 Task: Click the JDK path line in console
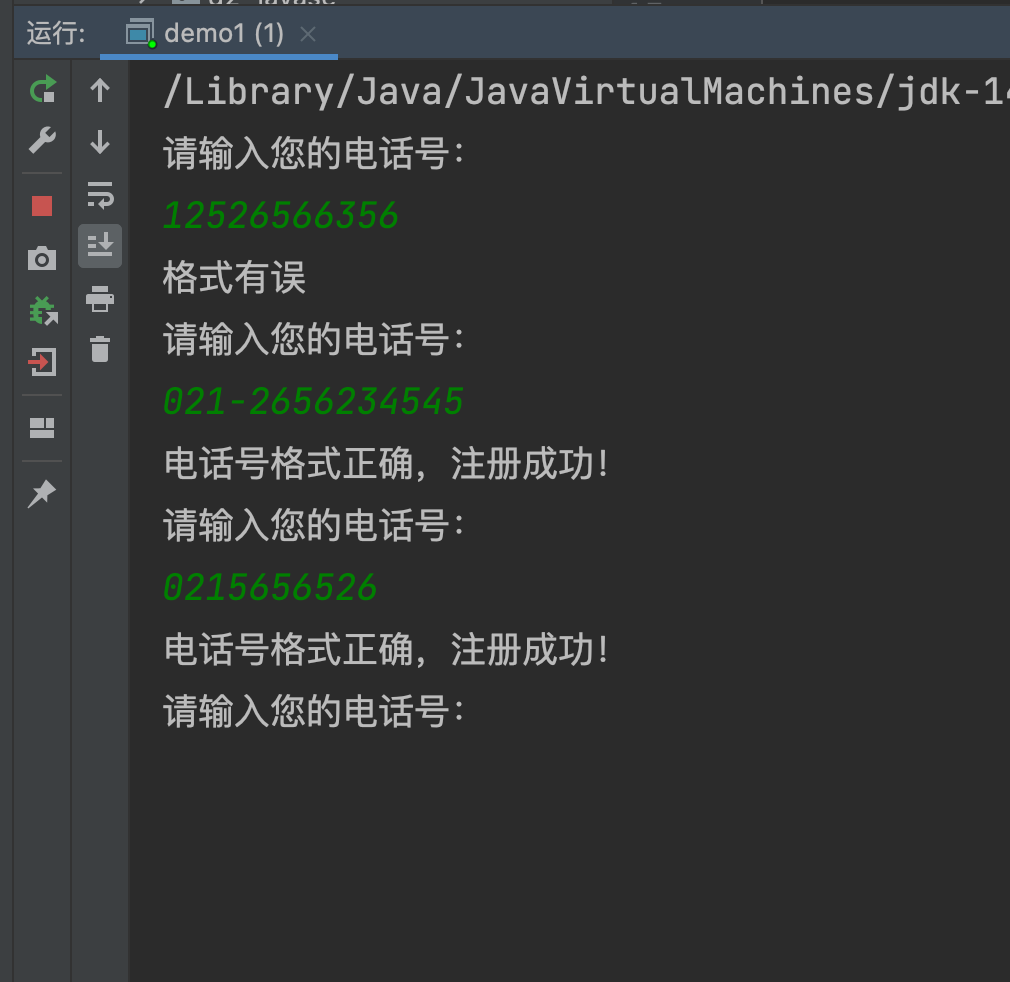(586, 91)
